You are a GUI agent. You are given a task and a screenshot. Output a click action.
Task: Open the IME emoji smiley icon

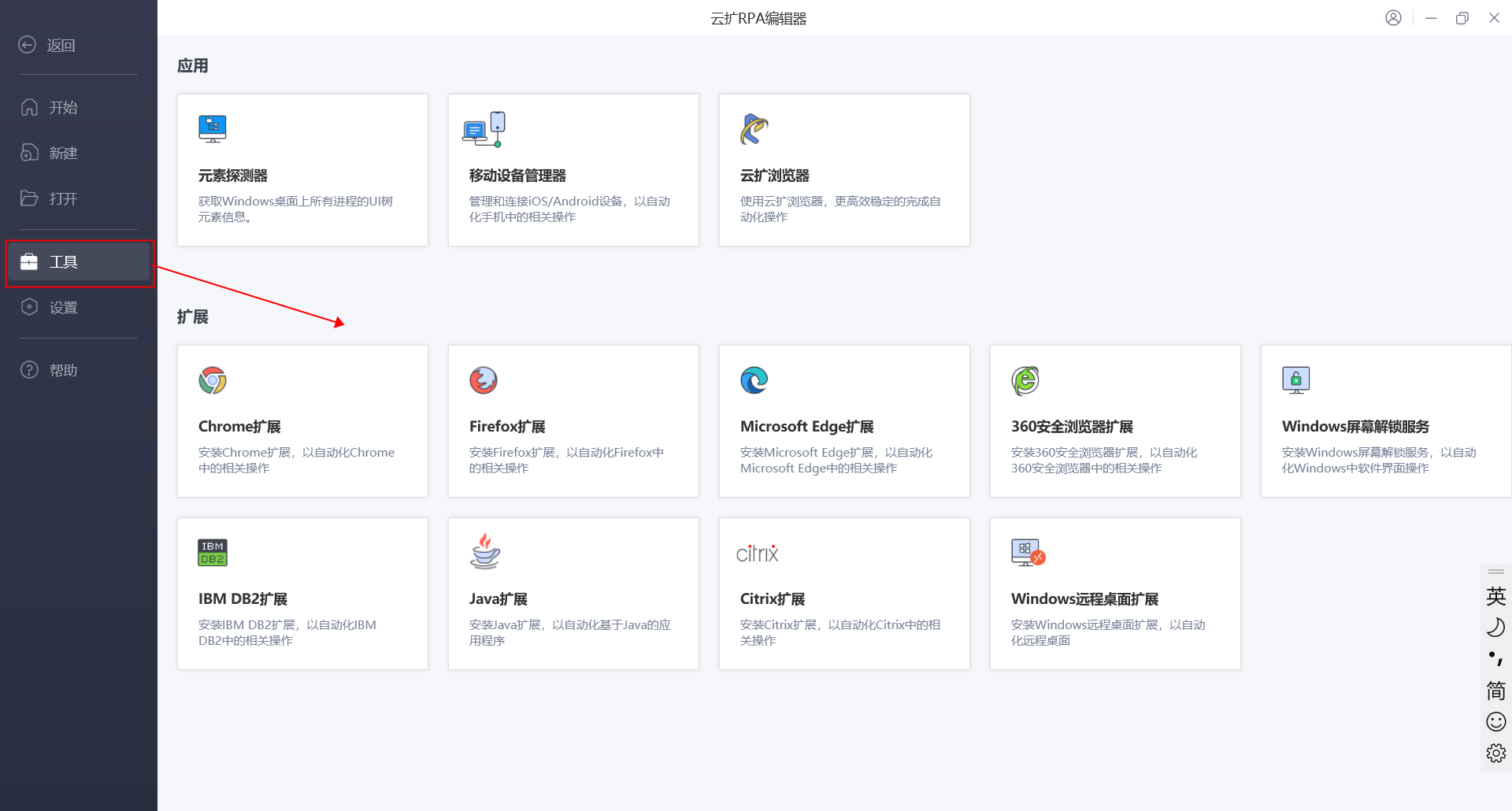[1496, 722]
